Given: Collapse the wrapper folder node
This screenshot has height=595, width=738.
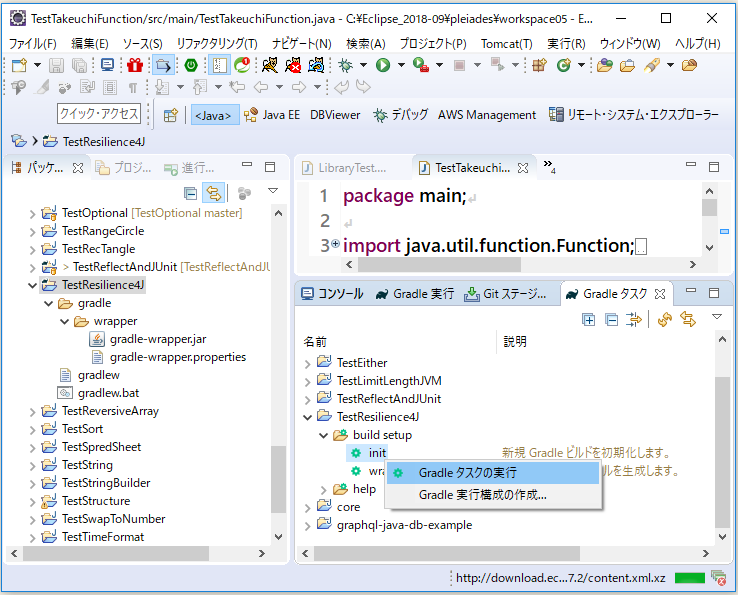Looking at the screenshot, I should 64,322.
